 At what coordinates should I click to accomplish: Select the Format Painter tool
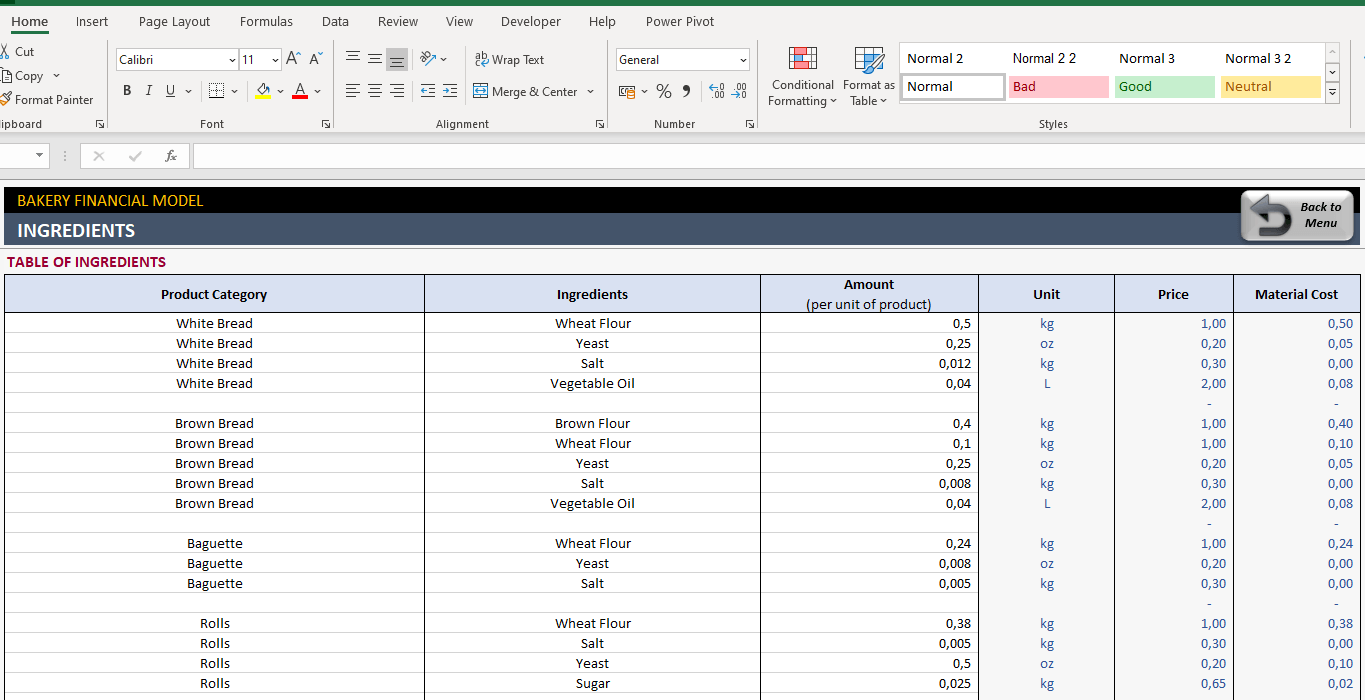pos(48,99)
